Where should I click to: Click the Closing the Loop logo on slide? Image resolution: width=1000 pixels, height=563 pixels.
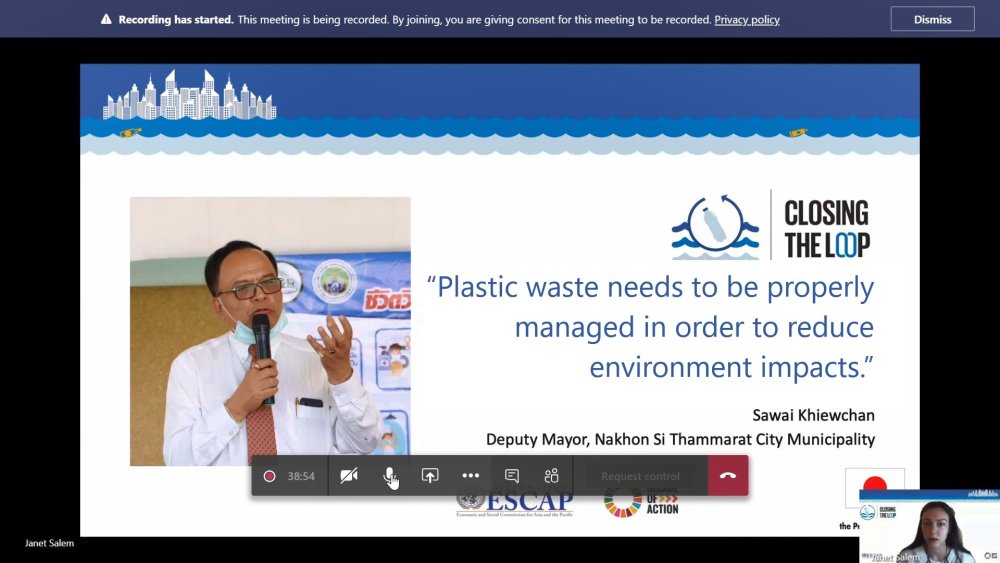click(770, 226)
